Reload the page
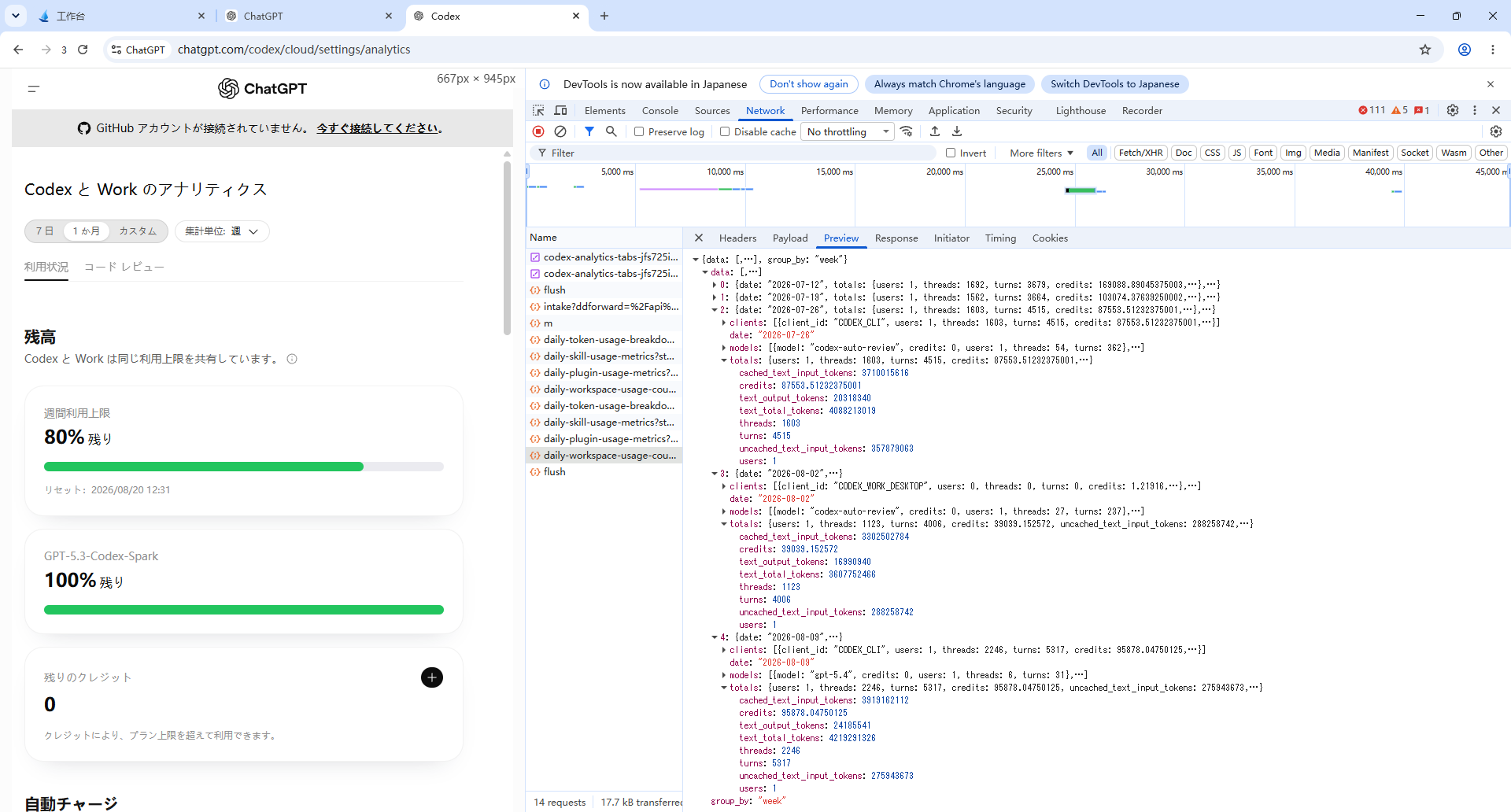The height and width of the screenshot is (812, 1511). (x=83, y=50)
